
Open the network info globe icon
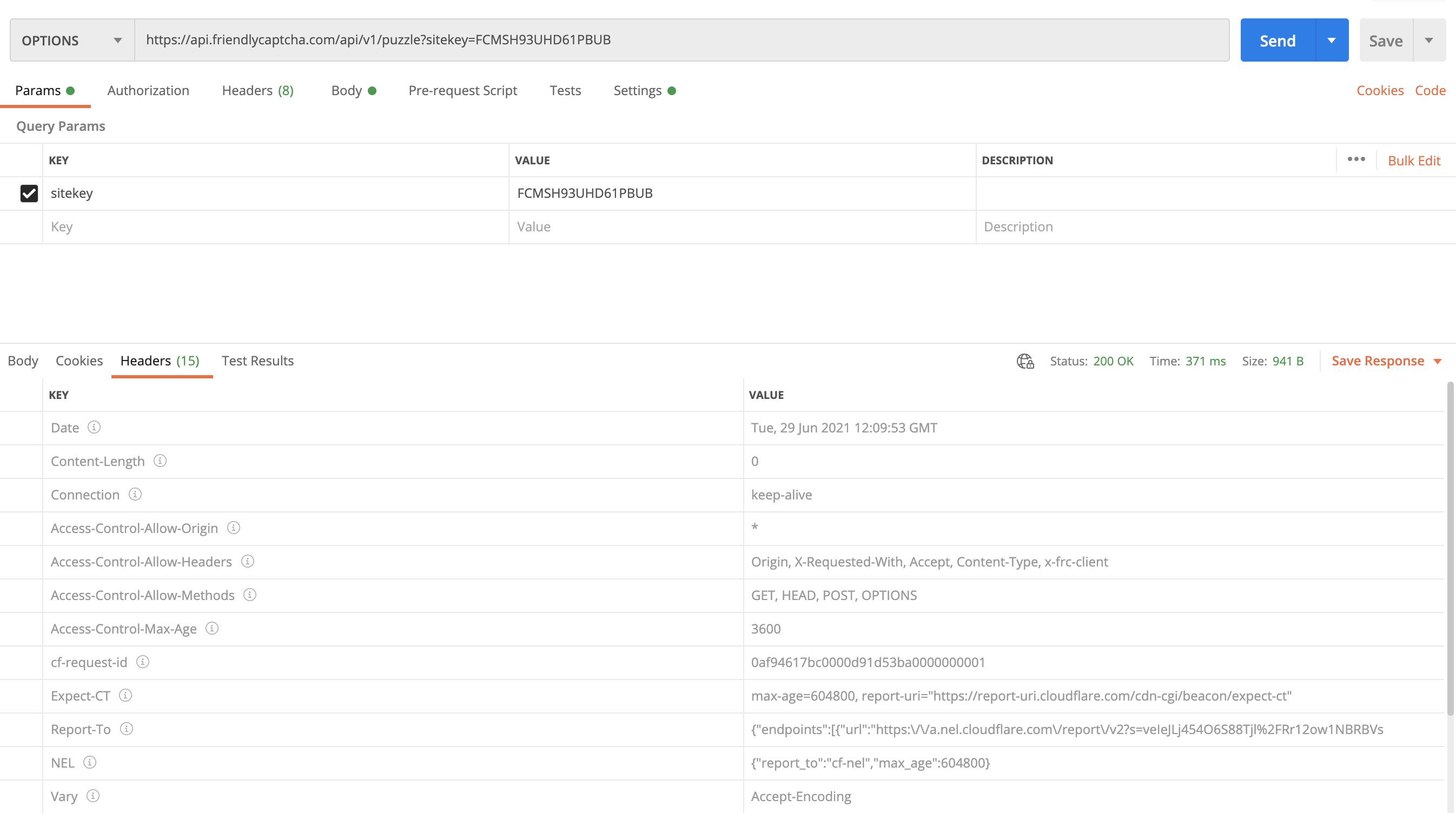point(1025,361)
